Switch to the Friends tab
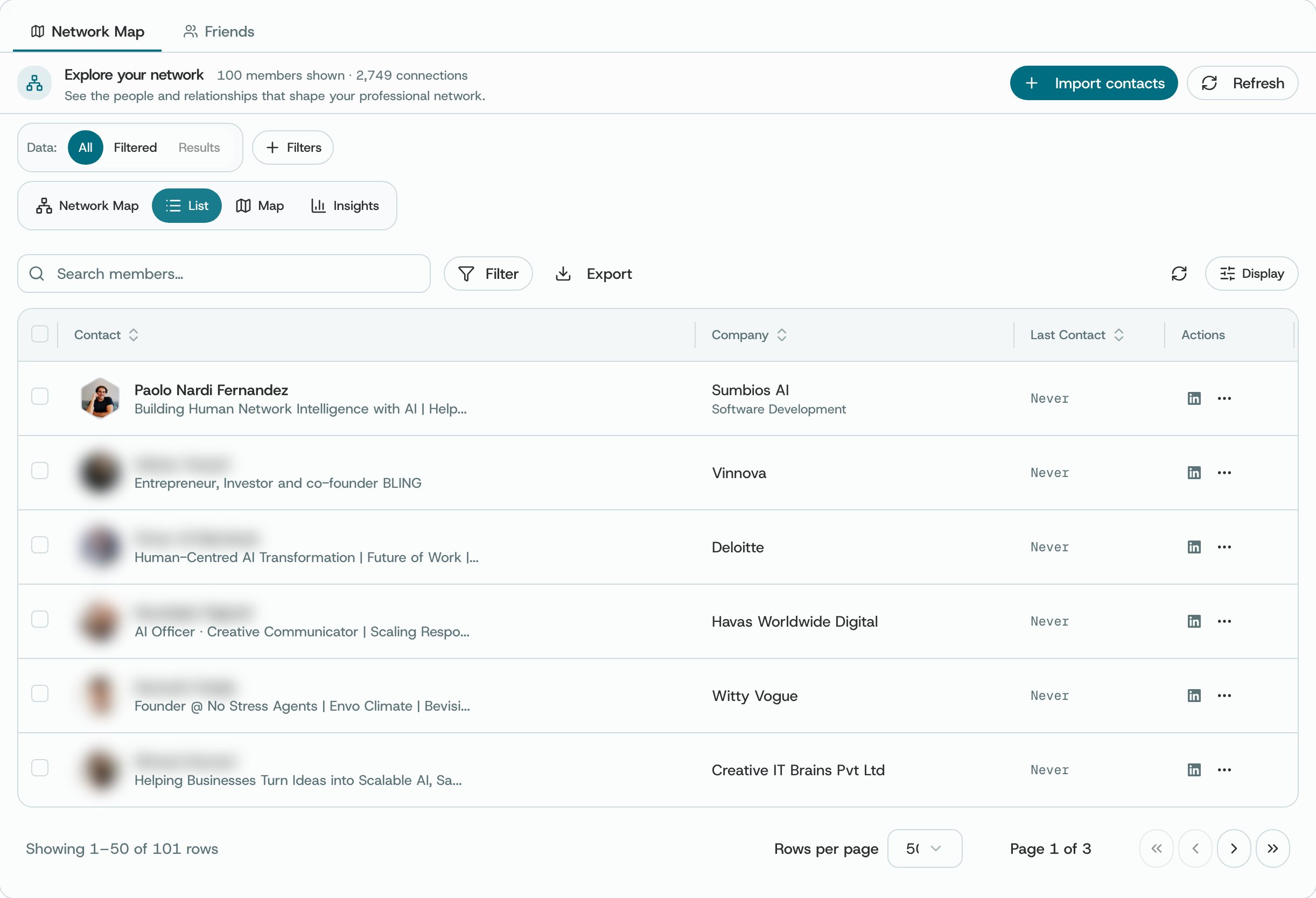The width and height of the screenshot is (1316, 898). [x=219, y=31]
